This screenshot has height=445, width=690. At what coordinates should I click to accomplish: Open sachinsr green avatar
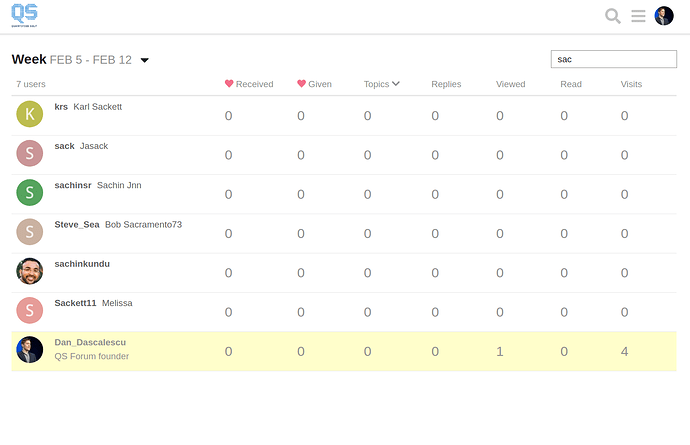[x=29, y=192]
